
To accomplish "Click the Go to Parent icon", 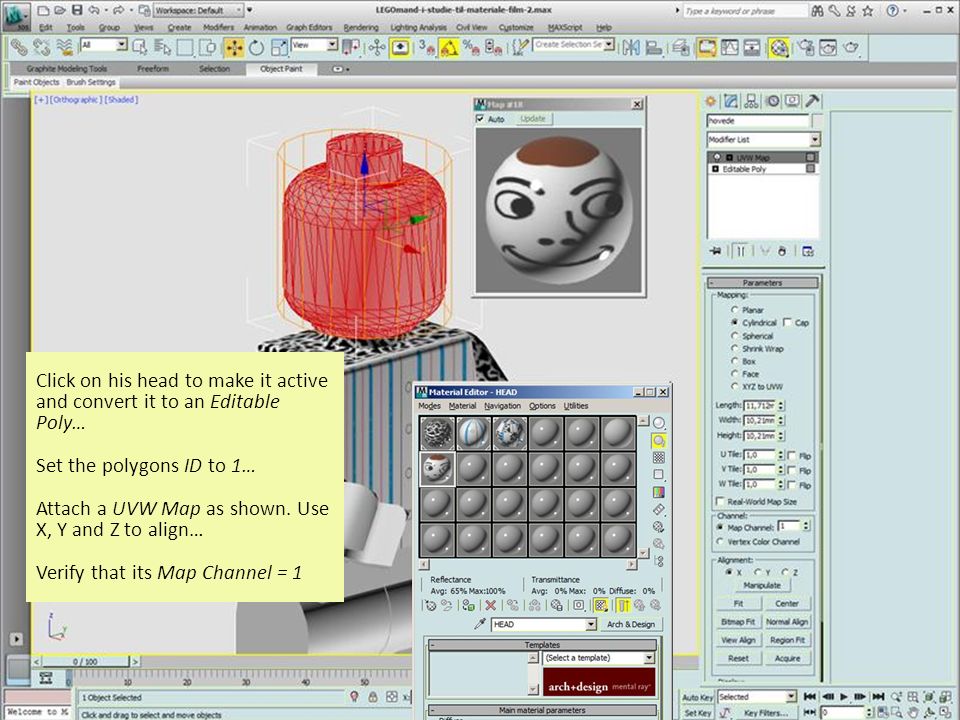I will [639, 606].
